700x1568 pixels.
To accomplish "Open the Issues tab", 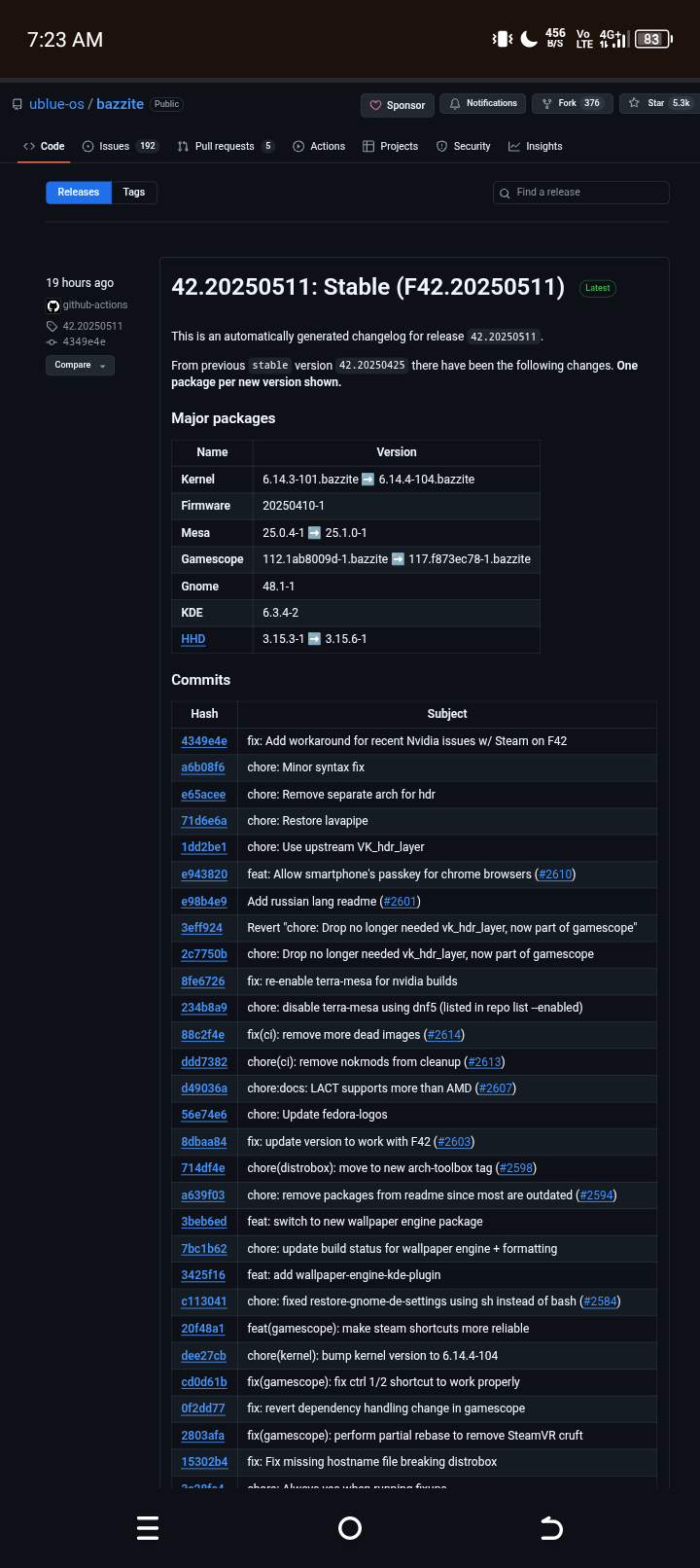I will pyautogui.click(x=121, y=146).
